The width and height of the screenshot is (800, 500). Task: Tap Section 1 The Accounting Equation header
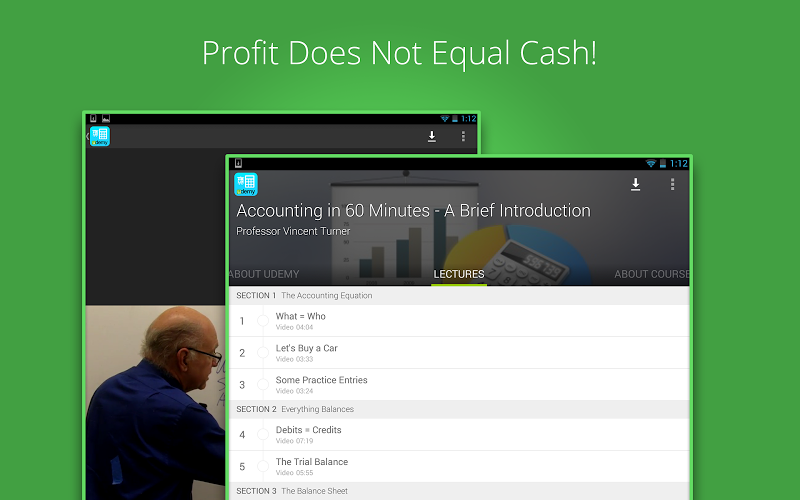tap(459, 295)
